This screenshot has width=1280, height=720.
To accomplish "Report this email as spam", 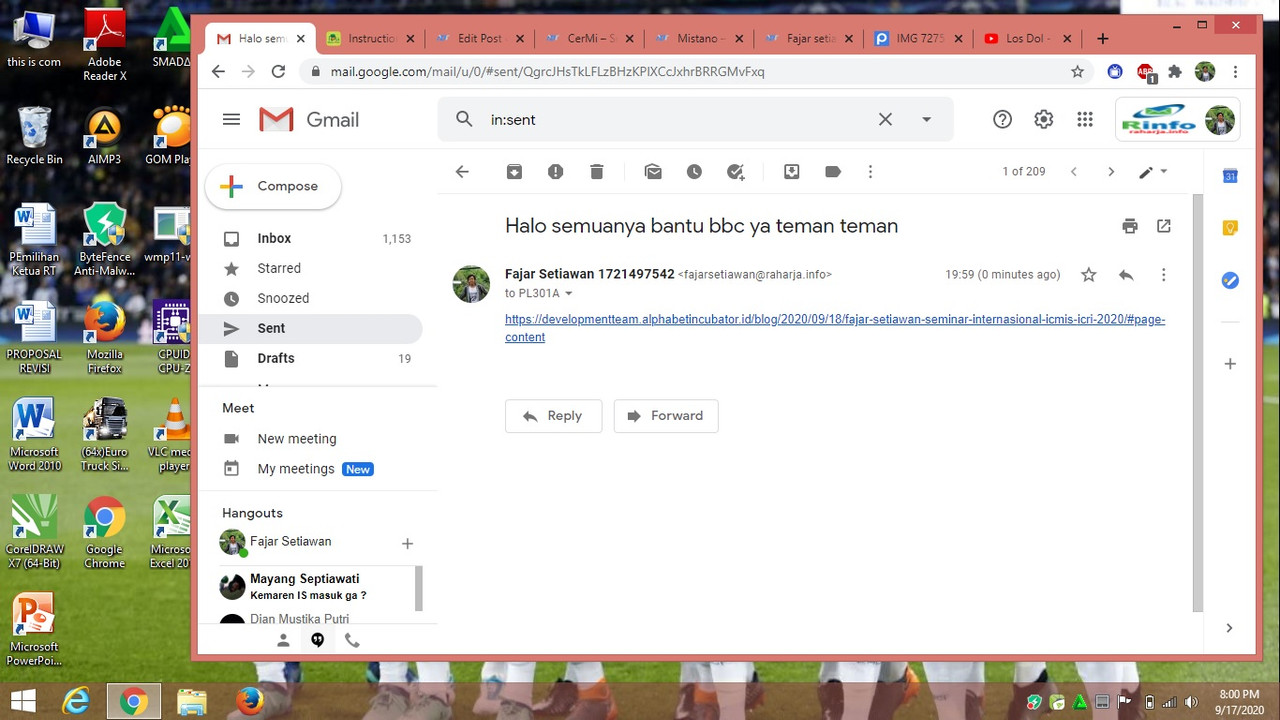I will pos(556,172).
